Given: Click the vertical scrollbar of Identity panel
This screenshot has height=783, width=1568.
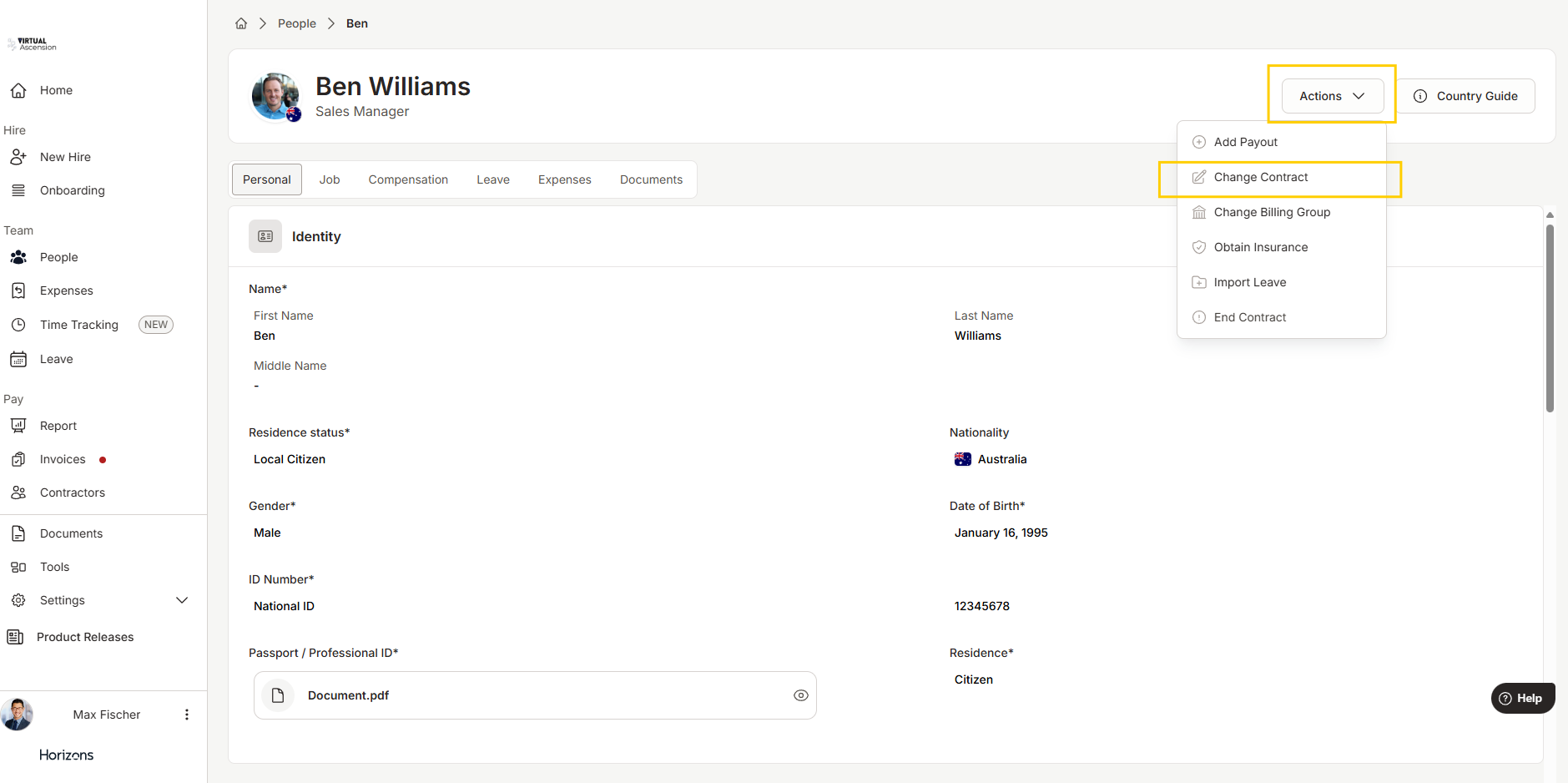Looking at the screenshot, I should click(x=1550, y=317).
